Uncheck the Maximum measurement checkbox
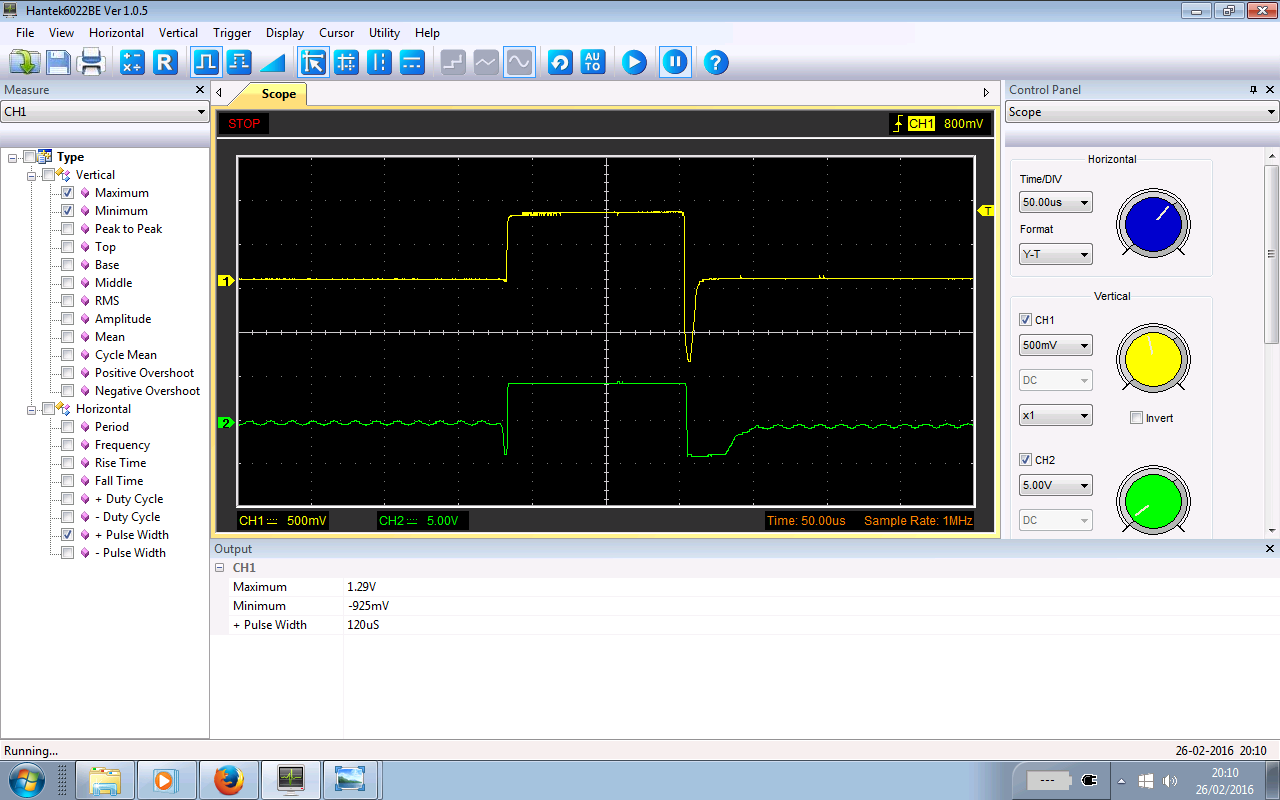Viewport: 1280px width, 800px height. (68, 193)
